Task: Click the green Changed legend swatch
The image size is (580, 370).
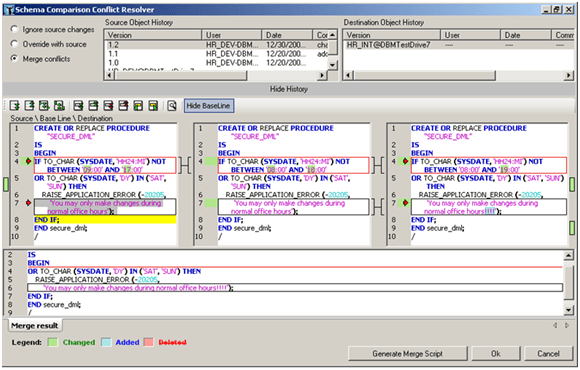Action: pyautogui.click(x=53, y=342)
